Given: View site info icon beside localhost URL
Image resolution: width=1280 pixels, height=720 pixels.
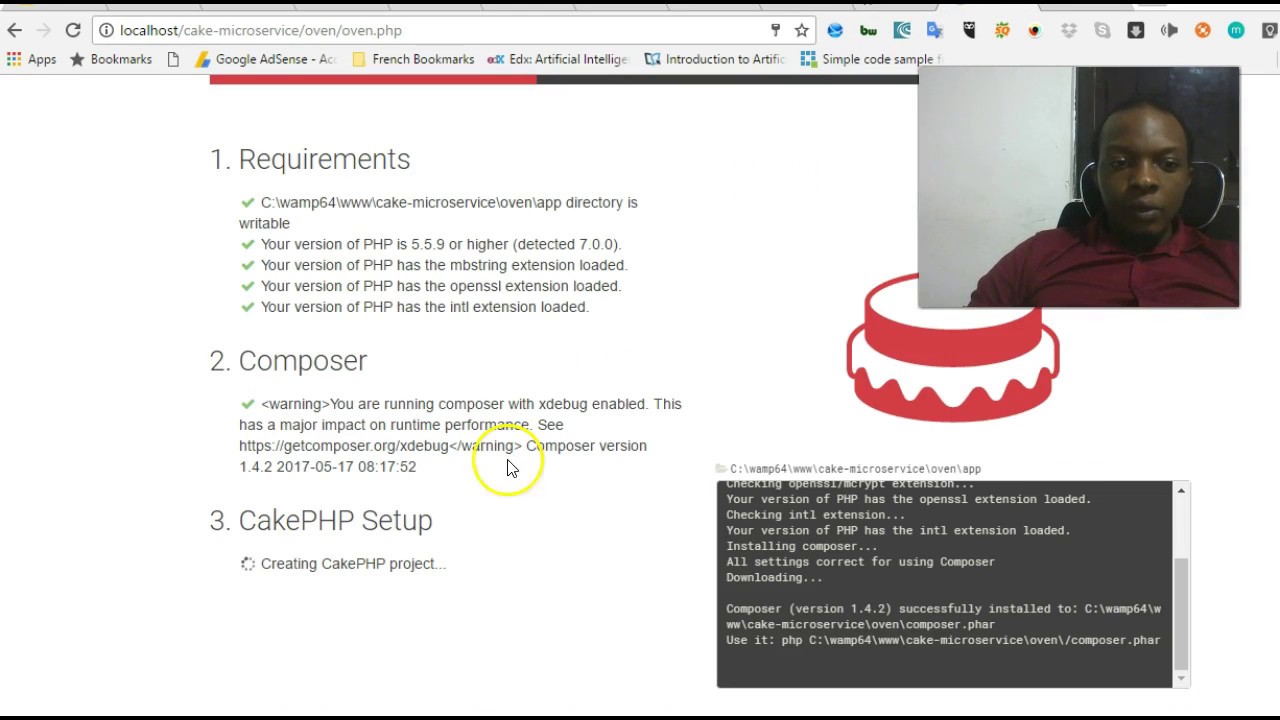Looking at the screenshot, I should (106, 30).
